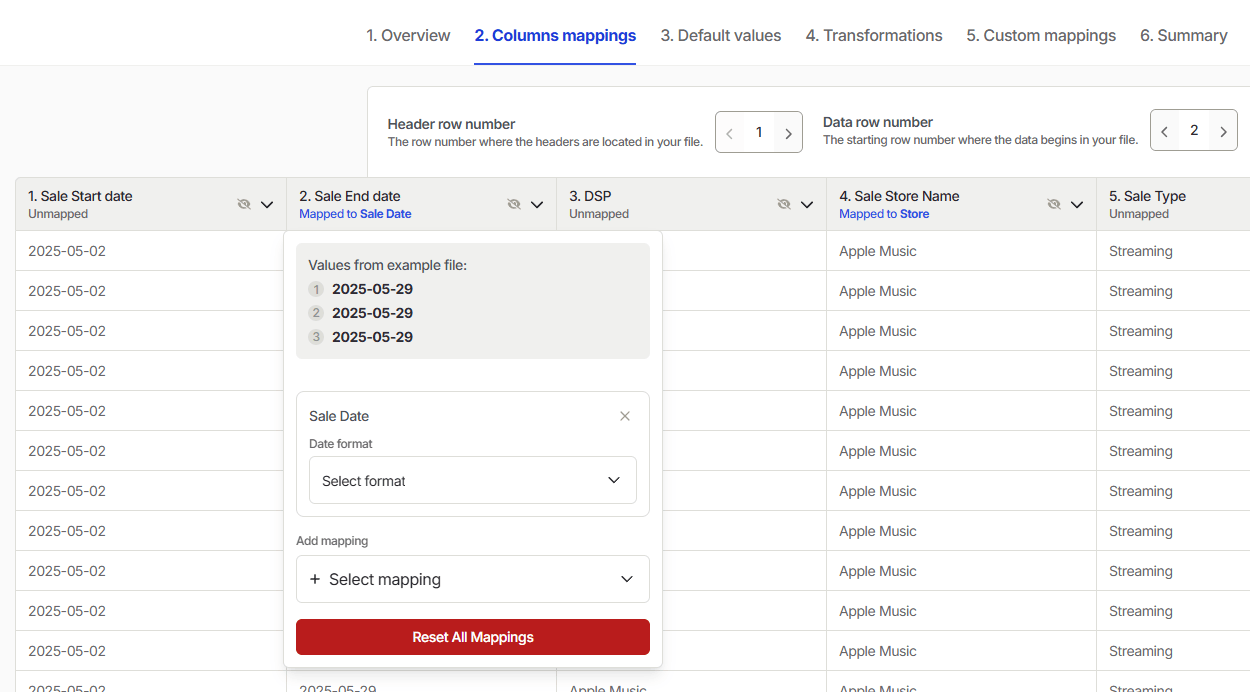This screenshot has width=1250, height=692.
Task: Click third example value 2025-05-29
Action: coord(372,337)
